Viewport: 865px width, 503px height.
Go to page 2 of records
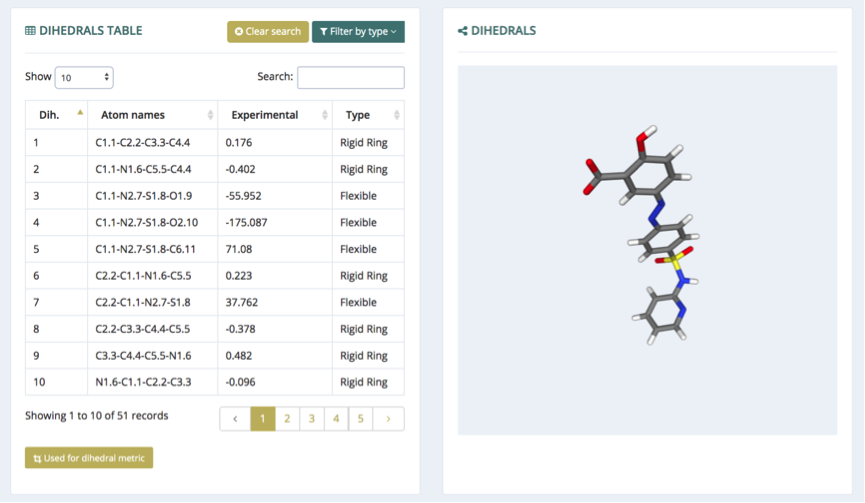287,419
